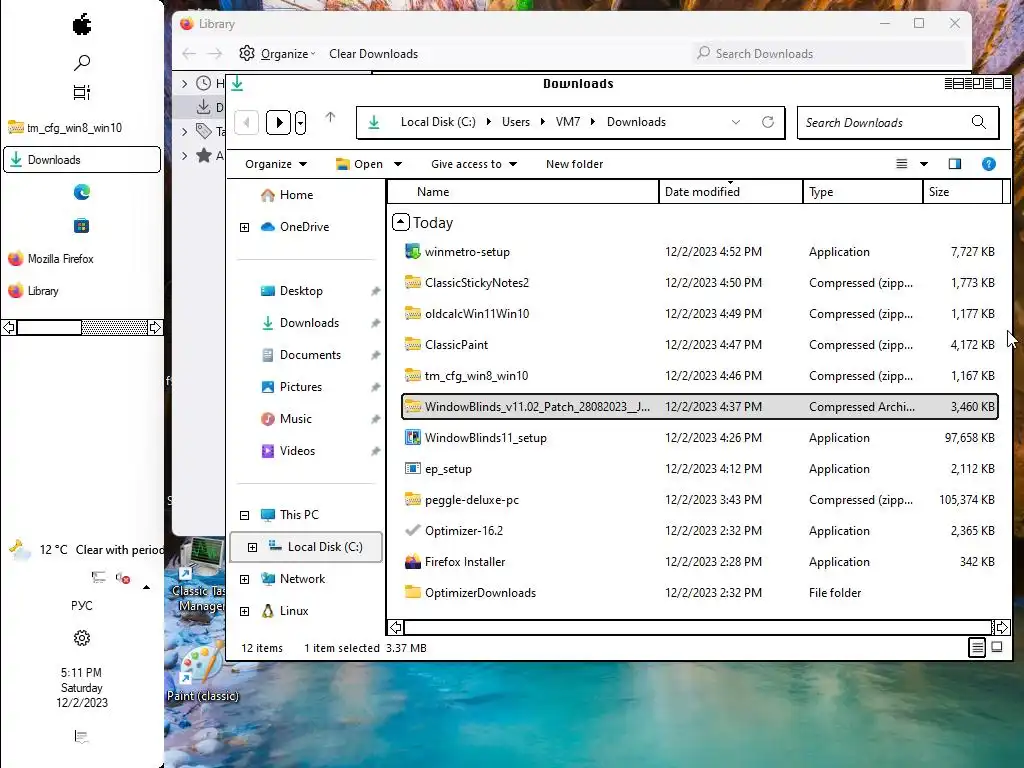The width and height of the screenshot is (1024, 768).
Task: Click horizontal scrollbar right arrow in file list
Action: click(x=1001, y=628)
